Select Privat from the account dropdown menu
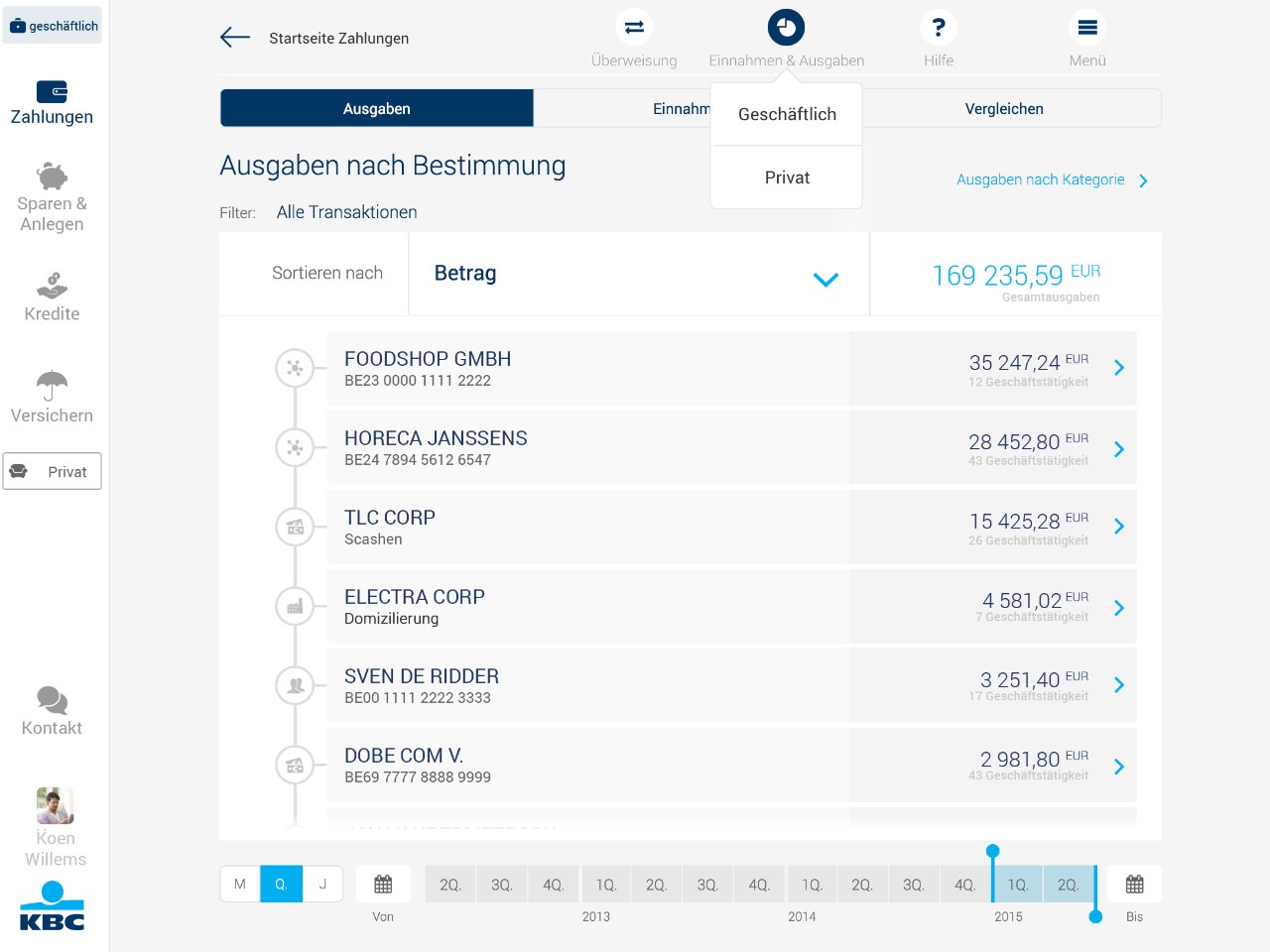 point(786,178)
